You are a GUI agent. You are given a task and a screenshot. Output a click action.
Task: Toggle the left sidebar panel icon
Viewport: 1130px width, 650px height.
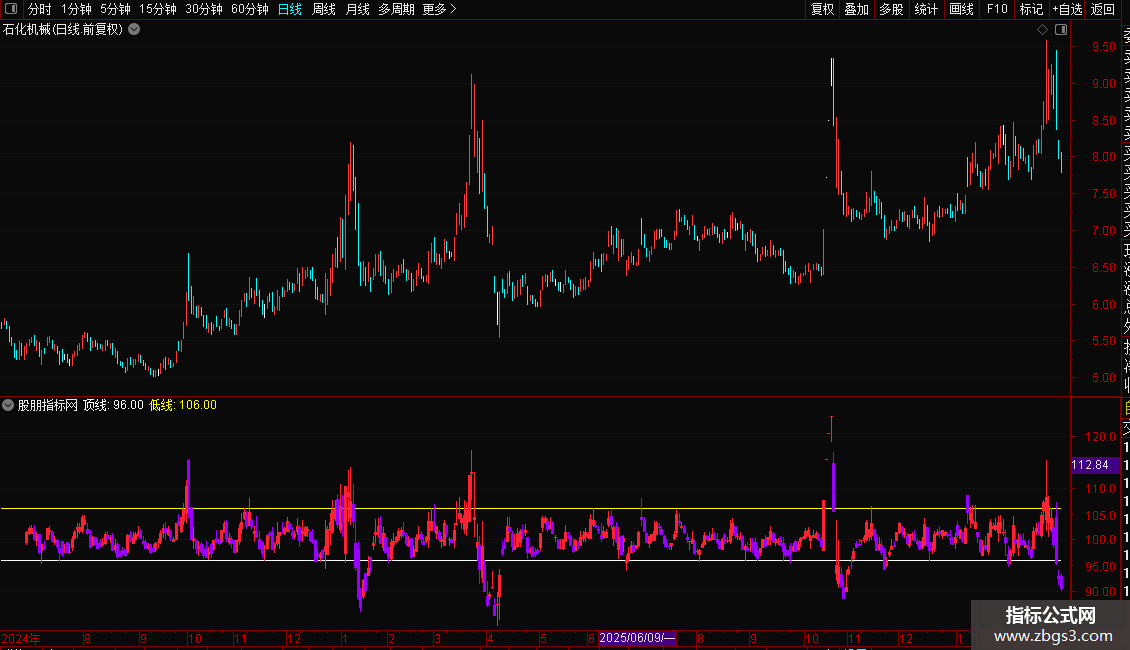11,9
